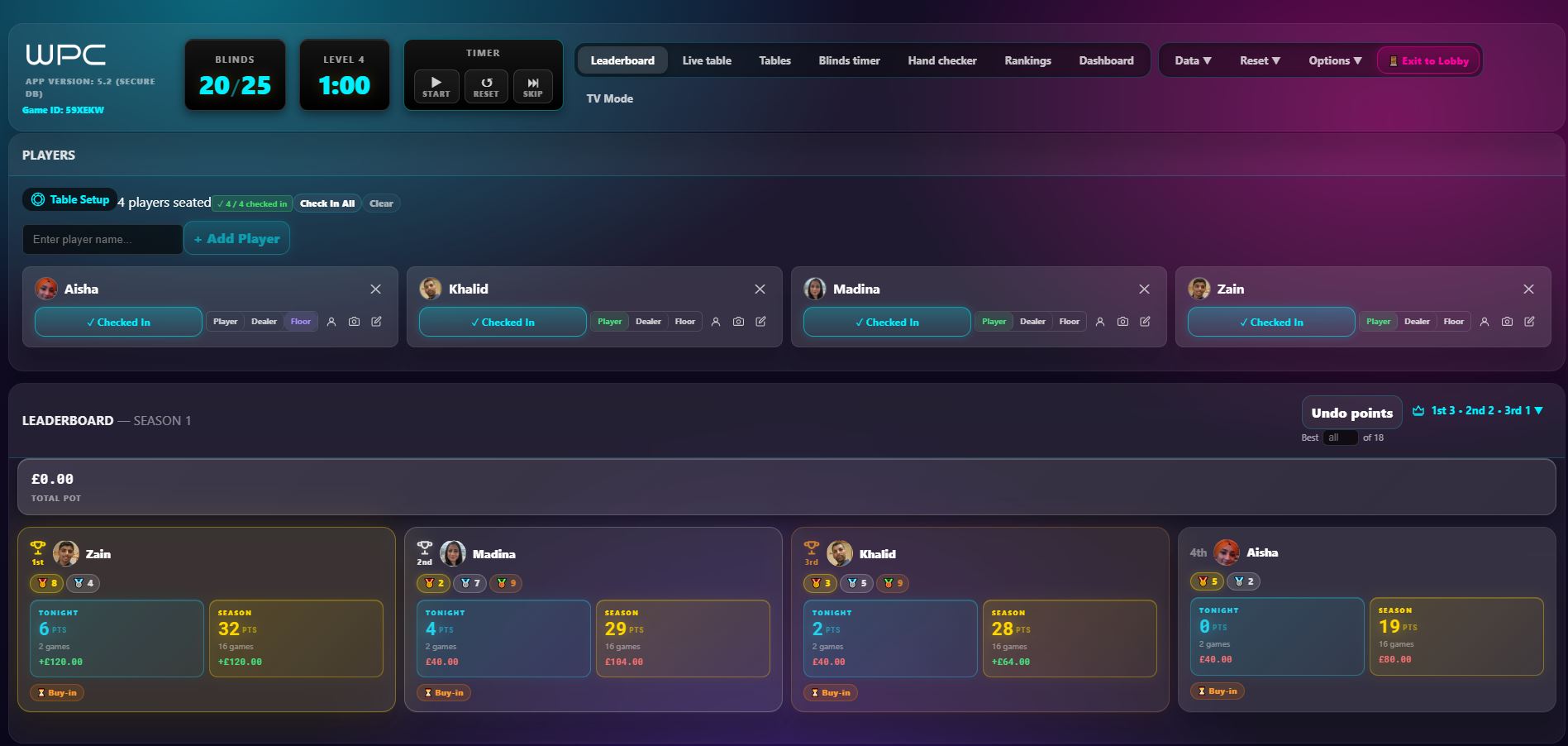Click the camera icon on Madina's card
Image resolution: width=1568 pixels, height=746 pixels.
click(1122, 322)
